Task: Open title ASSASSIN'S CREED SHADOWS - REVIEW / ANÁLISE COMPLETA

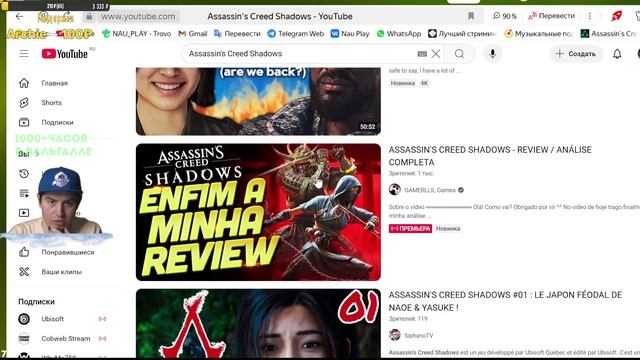Action: 490,156
